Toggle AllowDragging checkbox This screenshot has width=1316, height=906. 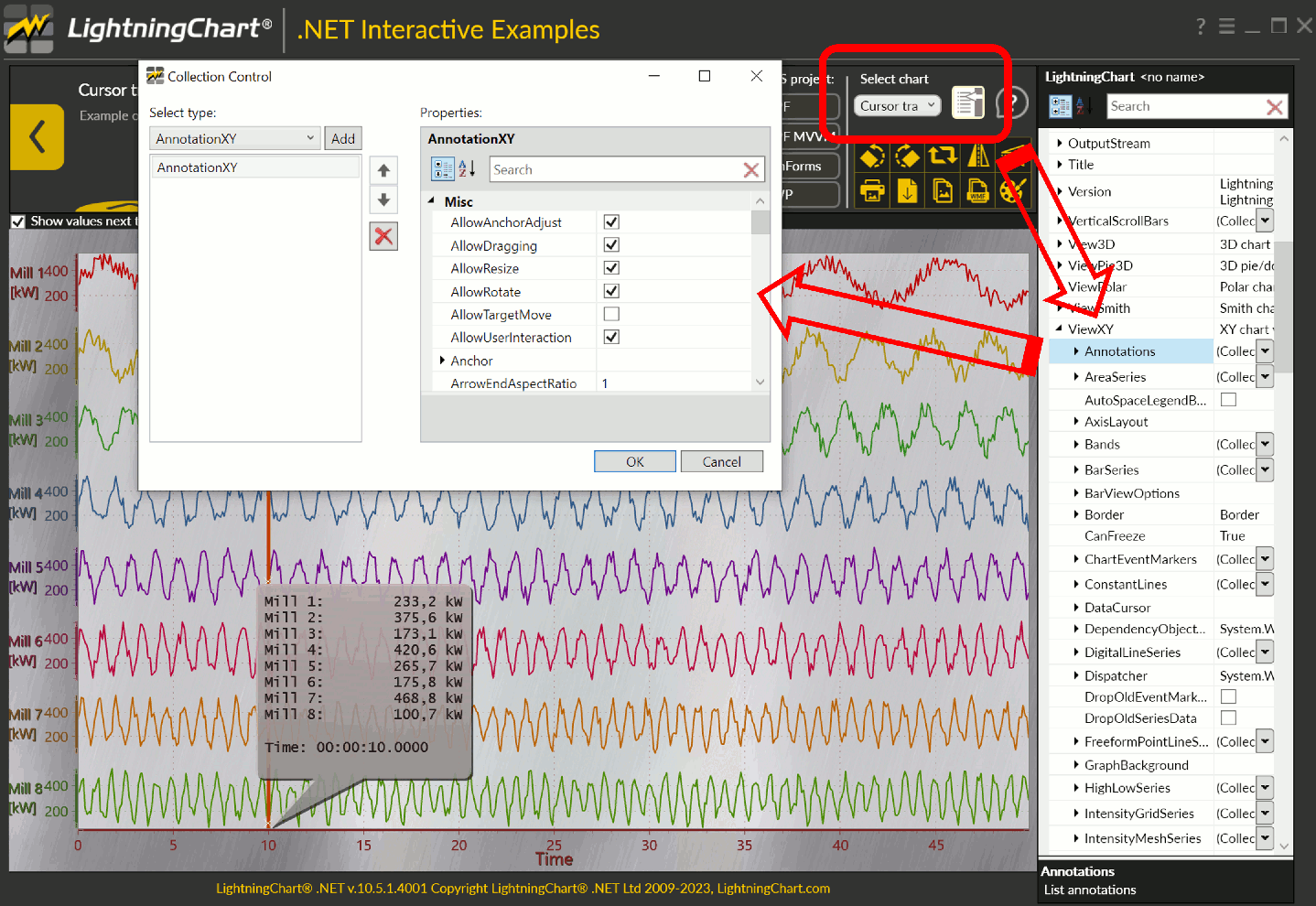click(x=611, y=245)
